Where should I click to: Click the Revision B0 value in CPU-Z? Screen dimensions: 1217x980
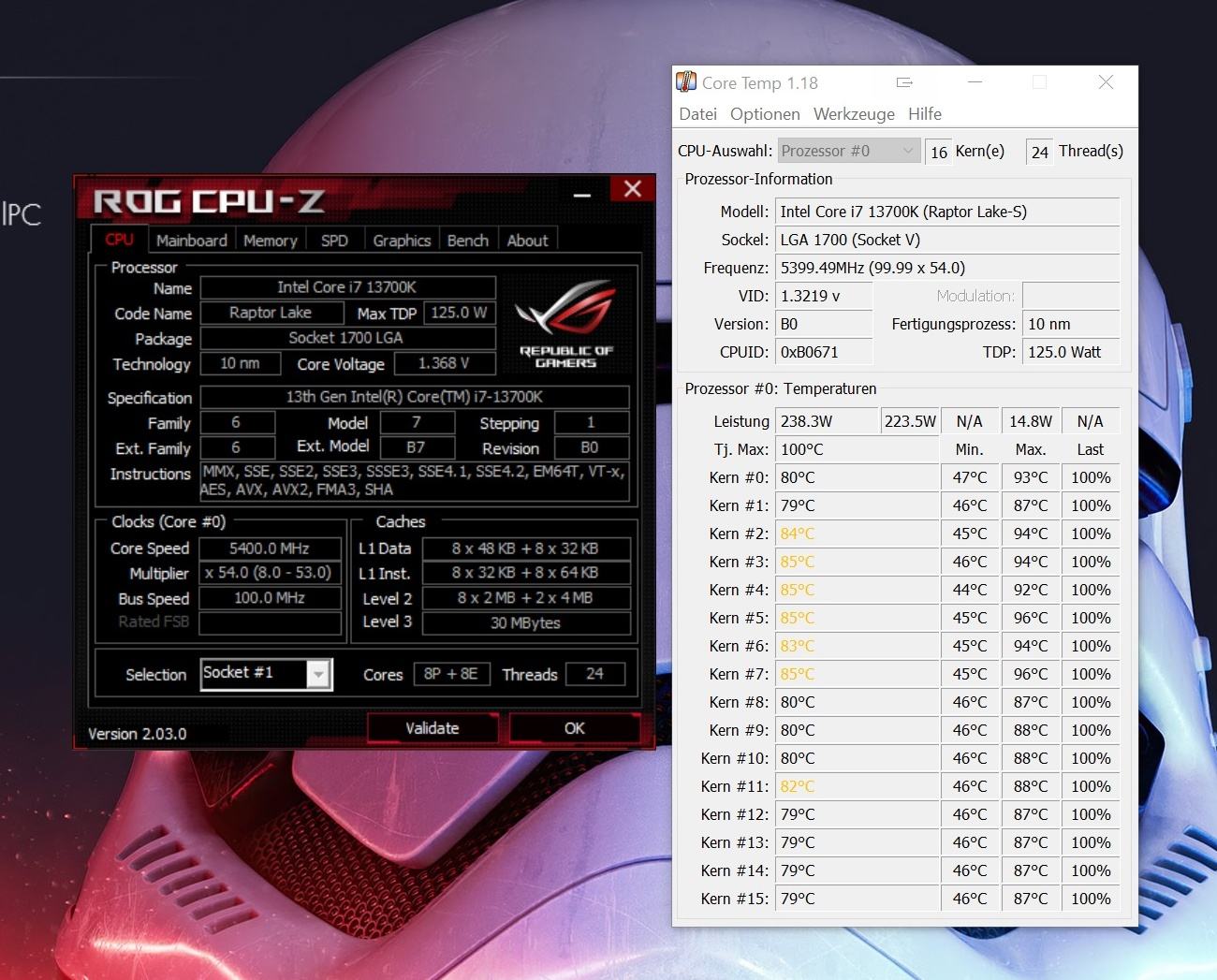tap(591, 447)
